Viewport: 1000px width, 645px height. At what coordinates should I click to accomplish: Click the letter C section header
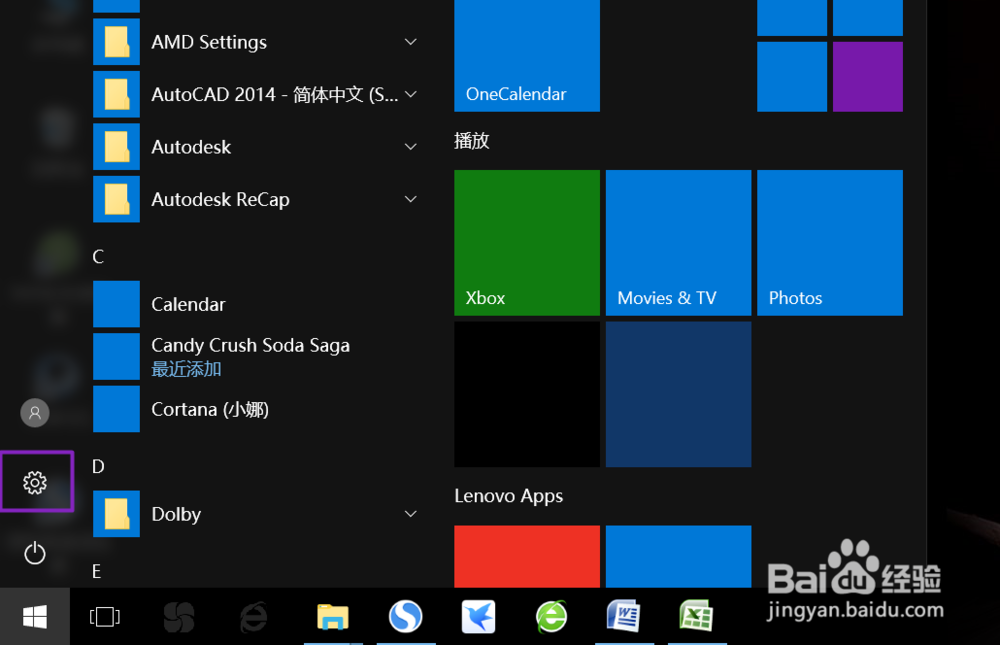pos(98,256)
